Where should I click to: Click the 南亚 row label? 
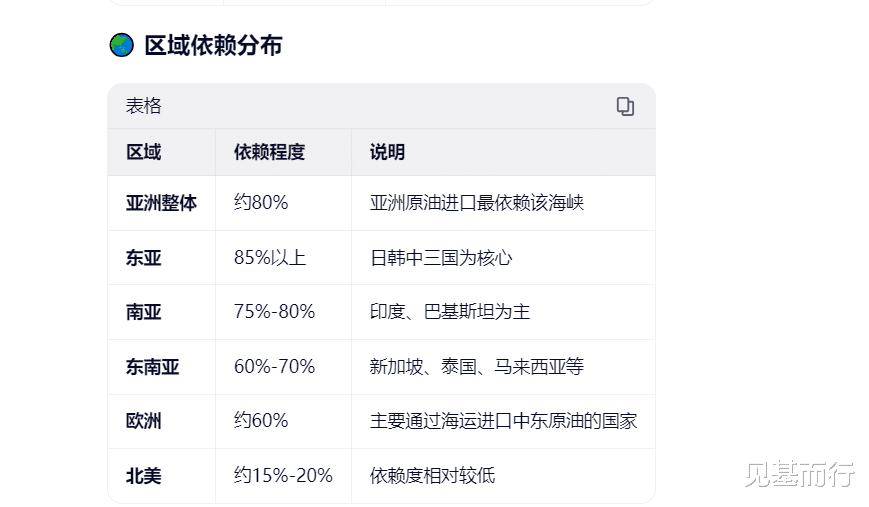143,312
